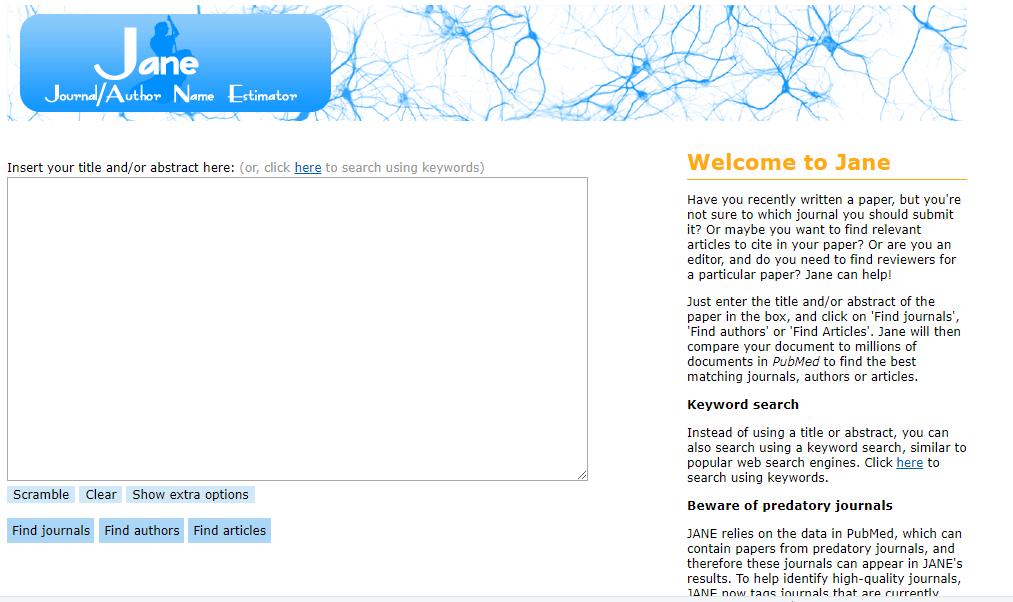Click the Jane logo banner
The image size is (1013, 602).
175,63
